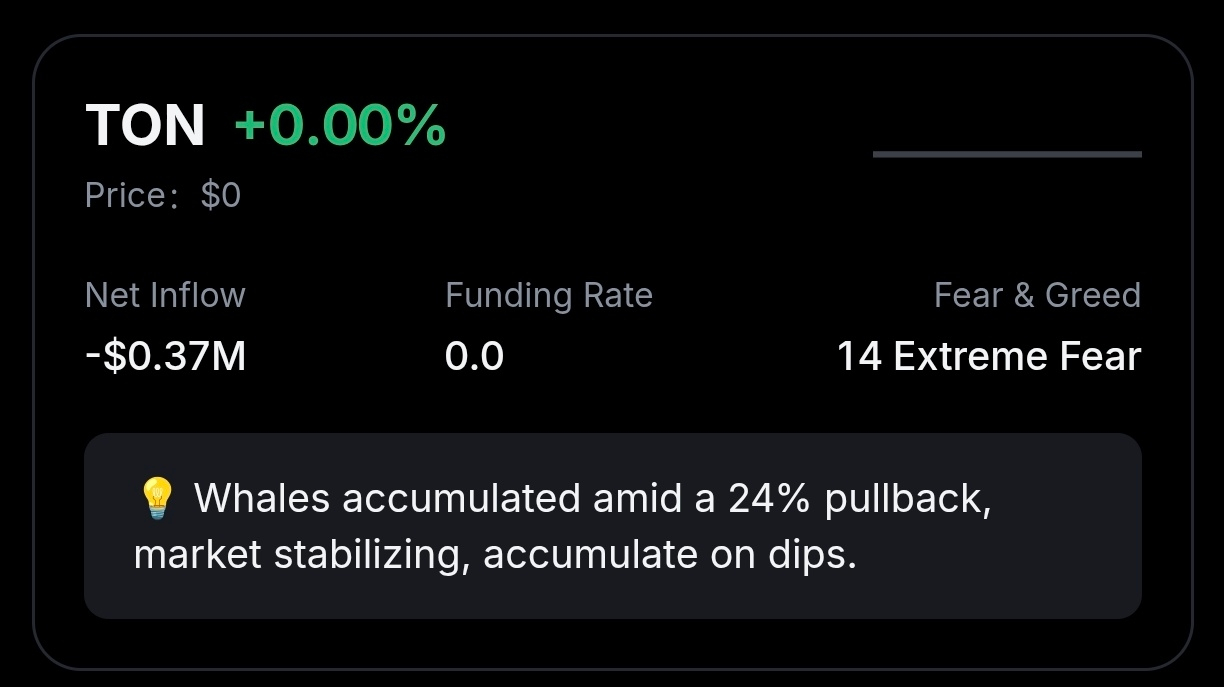Click the Funding Rate label

(x=549, y=295)
